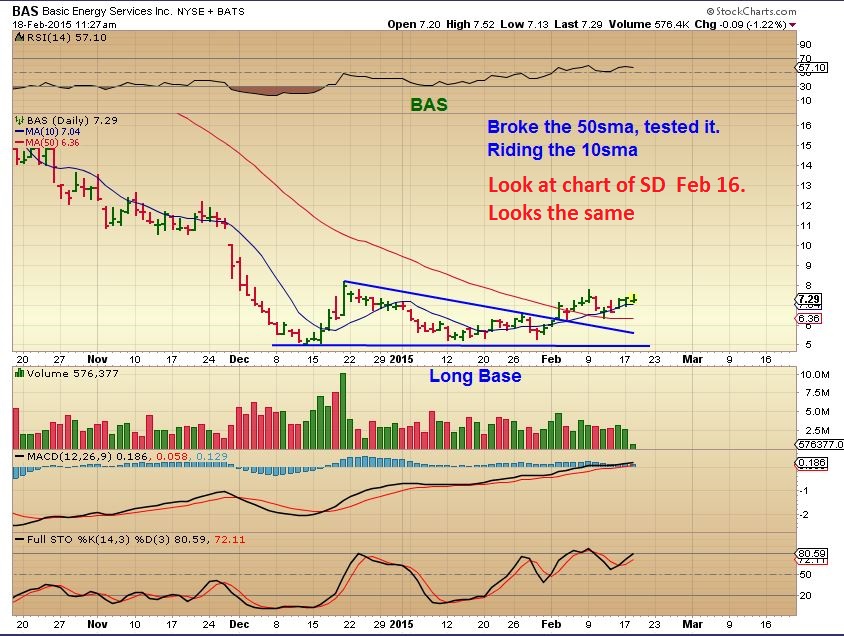Click the RSI(14) 57.10 legend text
This screenshot has height=636, width=844.
pyautogui.click(x=67, y=38)
